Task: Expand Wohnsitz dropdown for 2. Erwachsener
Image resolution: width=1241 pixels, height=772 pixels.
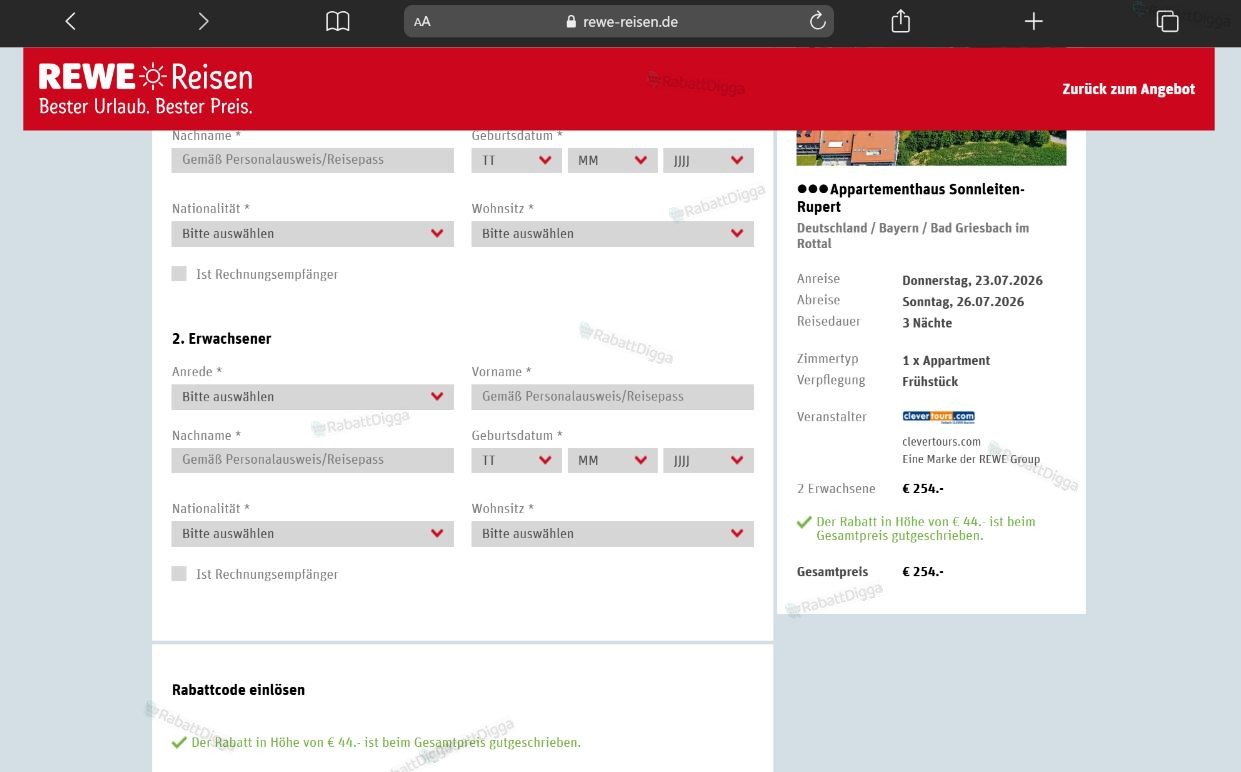Action: tap(613, 534)
